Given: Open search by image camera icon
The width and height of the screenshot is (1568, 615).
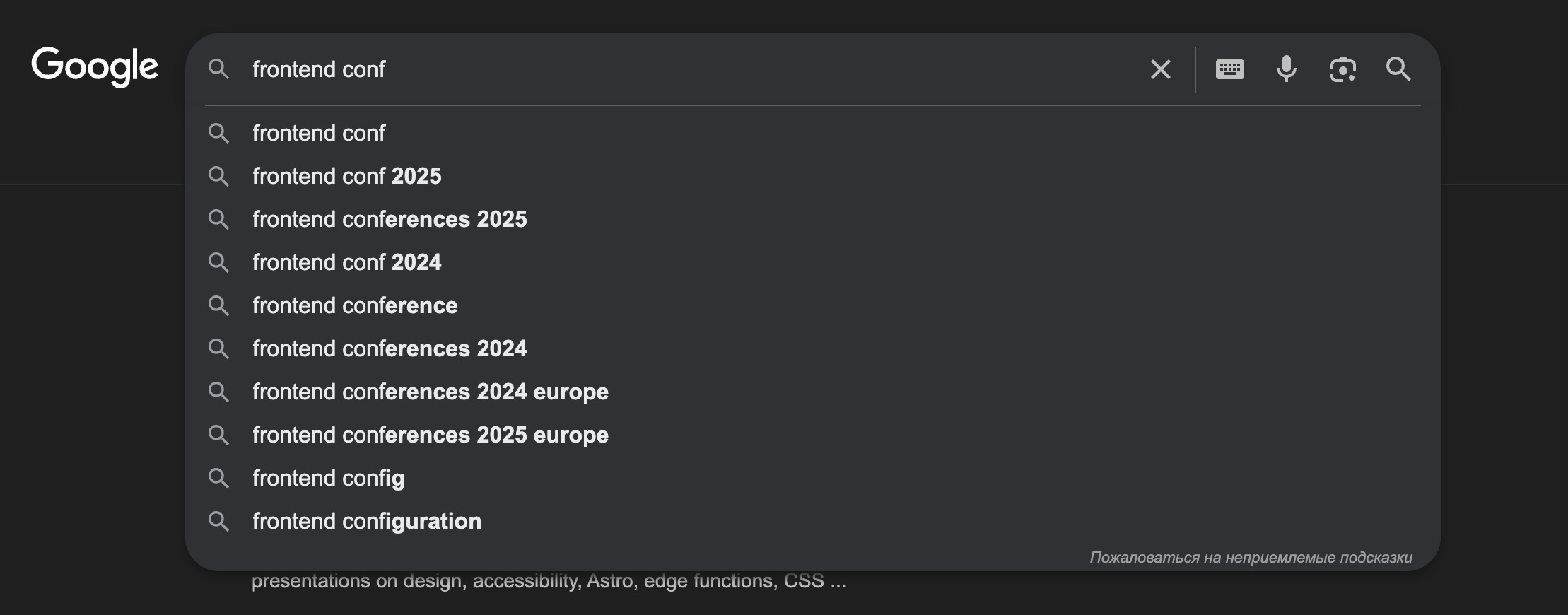Looking at the screenshot, I should point(1342,69).
